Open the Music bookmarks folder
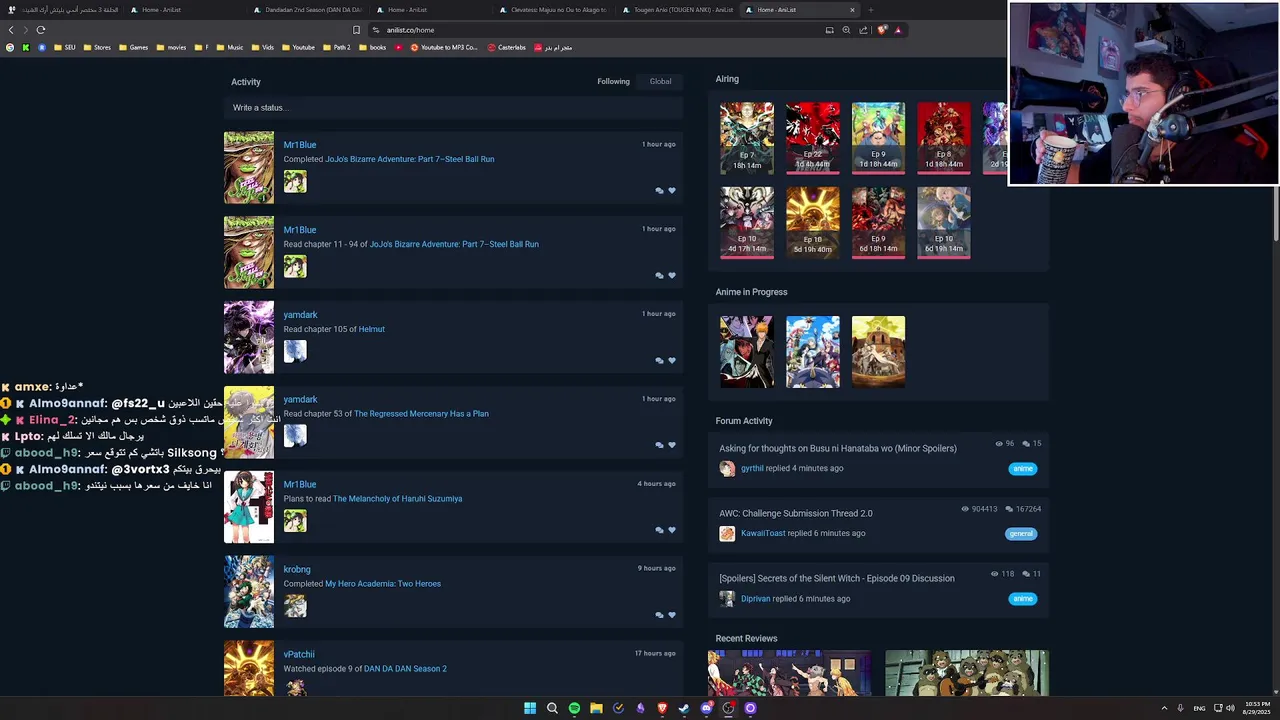Image resolution: width=1280 pixels, height=720 pixels. click(230, 47)
